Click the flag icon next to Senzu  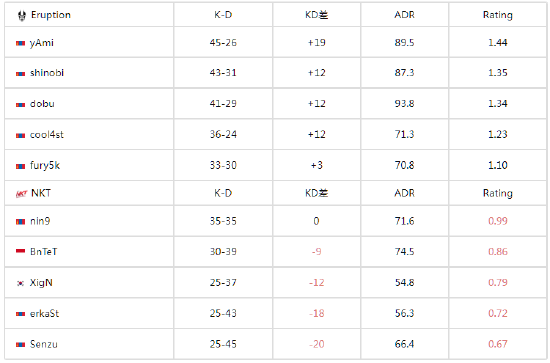tap(20, 345)
